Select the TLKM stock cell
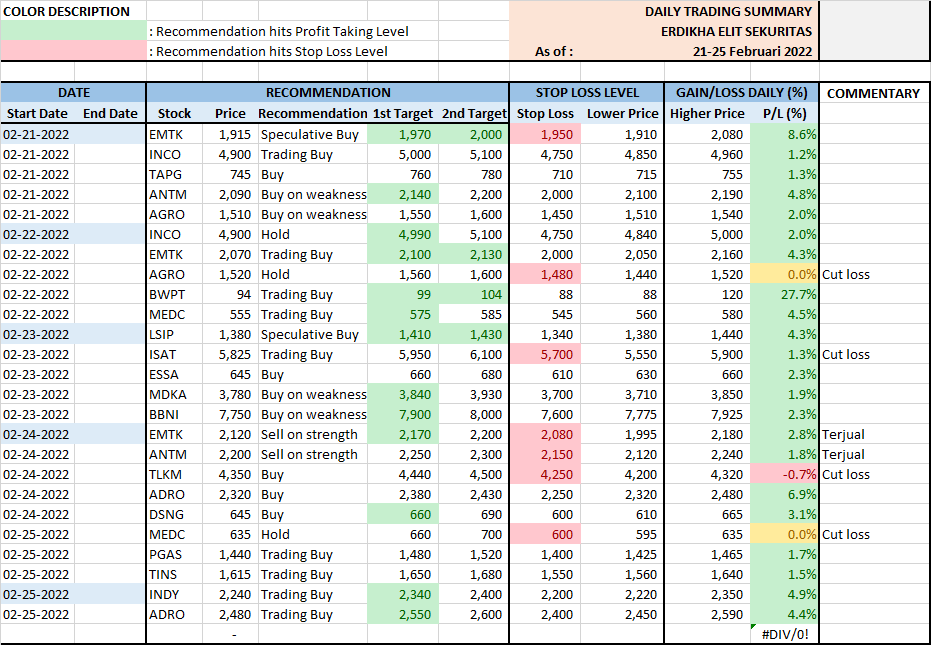The width and height of the screenshot is (931, 645). click(x=174, y=474)
